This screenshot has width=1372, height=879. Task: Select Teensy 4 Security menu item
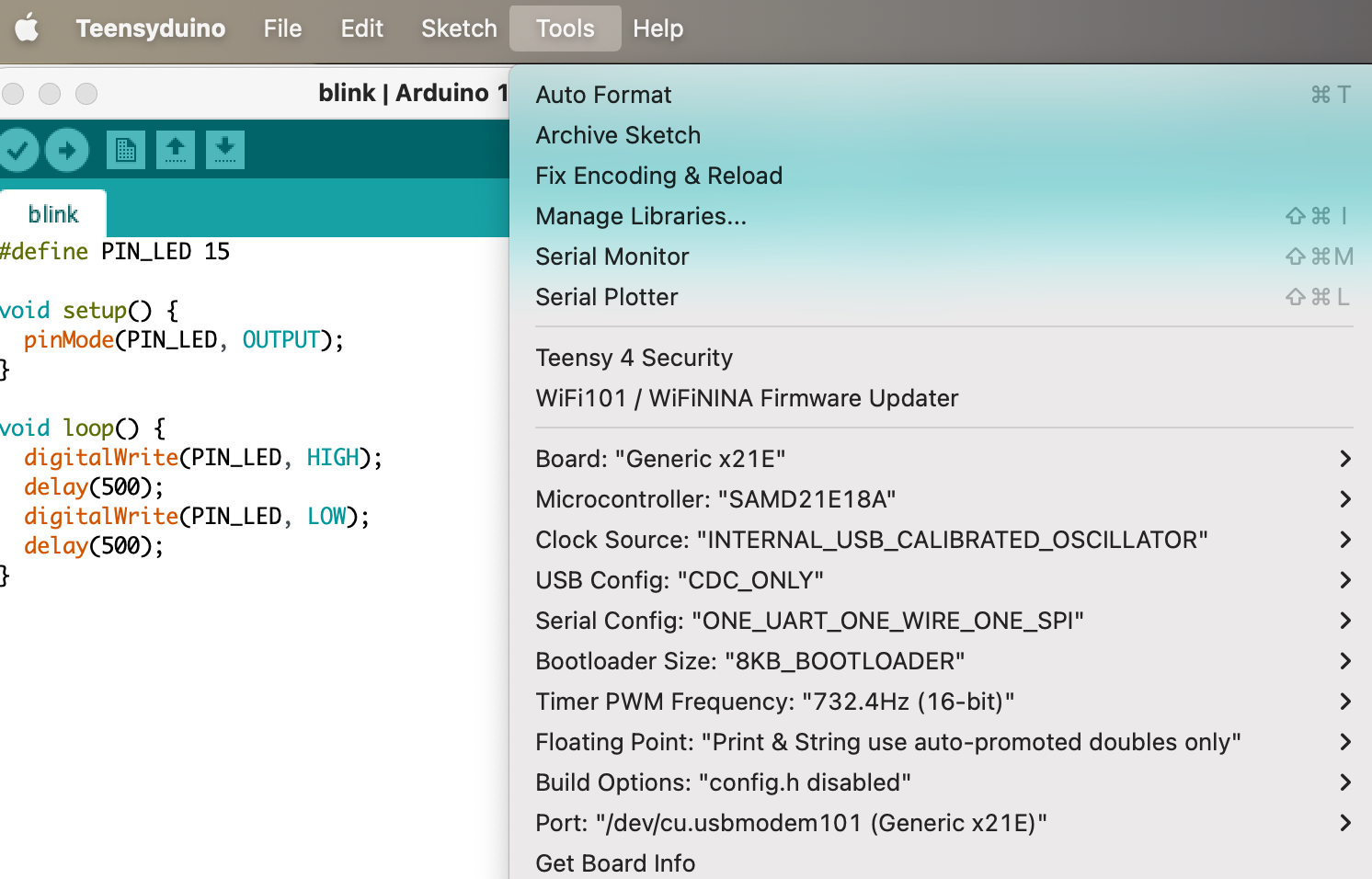635,358
